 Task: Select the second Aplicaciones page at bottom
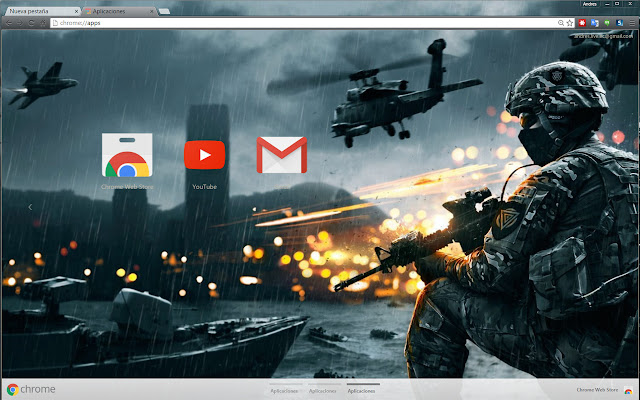point(322,389)
